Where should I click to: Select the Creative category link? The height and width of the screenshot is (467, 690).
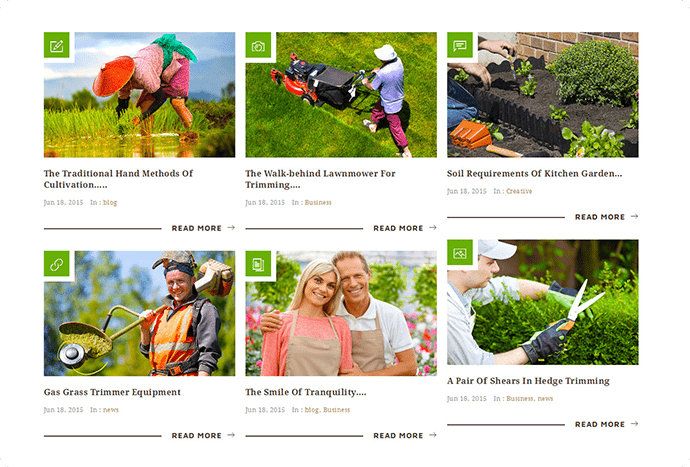(x=519, y=191)
